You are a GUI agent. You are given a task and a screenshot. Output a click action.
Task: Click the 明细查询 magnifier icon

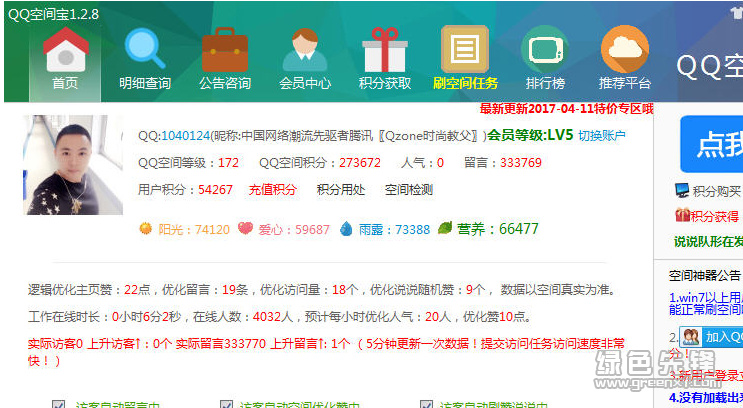[x=145, y=50]
